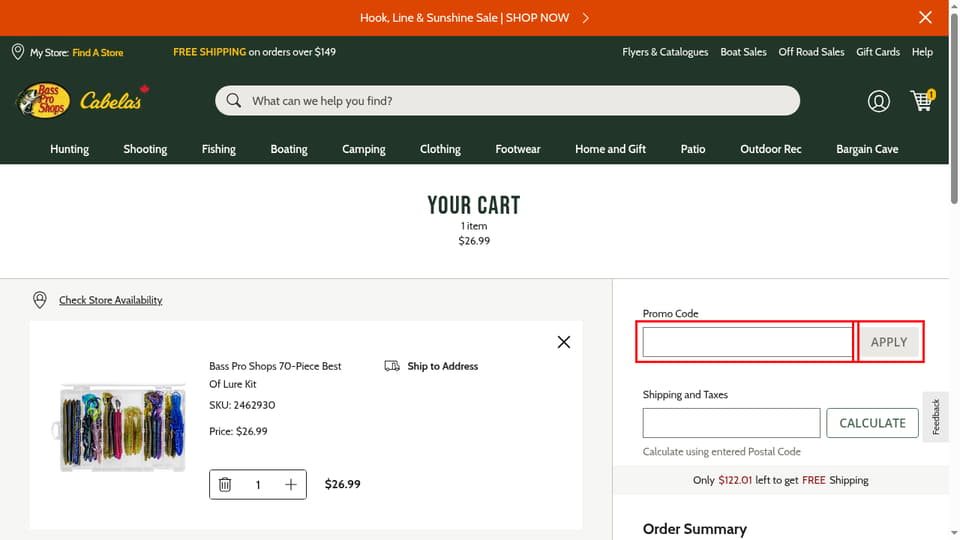The width and height of the screenshot is (960, 540).
Task: Click the postal code input field
Action: coord(731,423)
